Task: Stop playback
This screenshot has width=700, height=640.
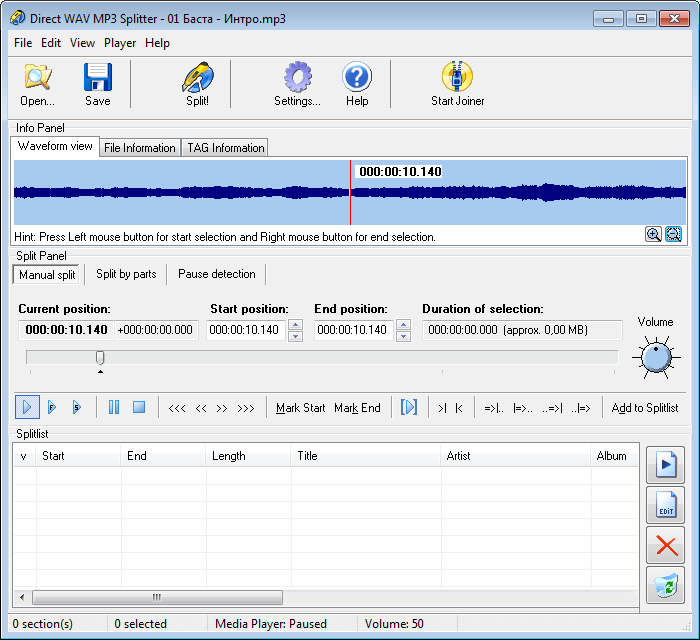Action: tap(139, 407)
